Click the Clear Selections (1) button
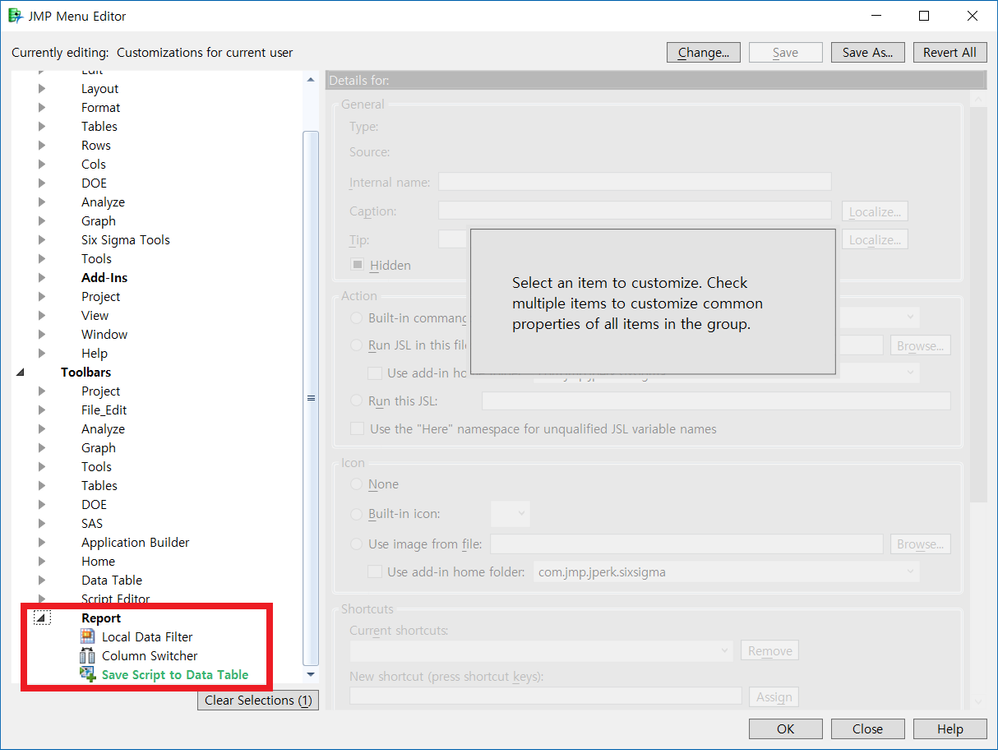This screenshot has width=998, height=750. point(258,700)
